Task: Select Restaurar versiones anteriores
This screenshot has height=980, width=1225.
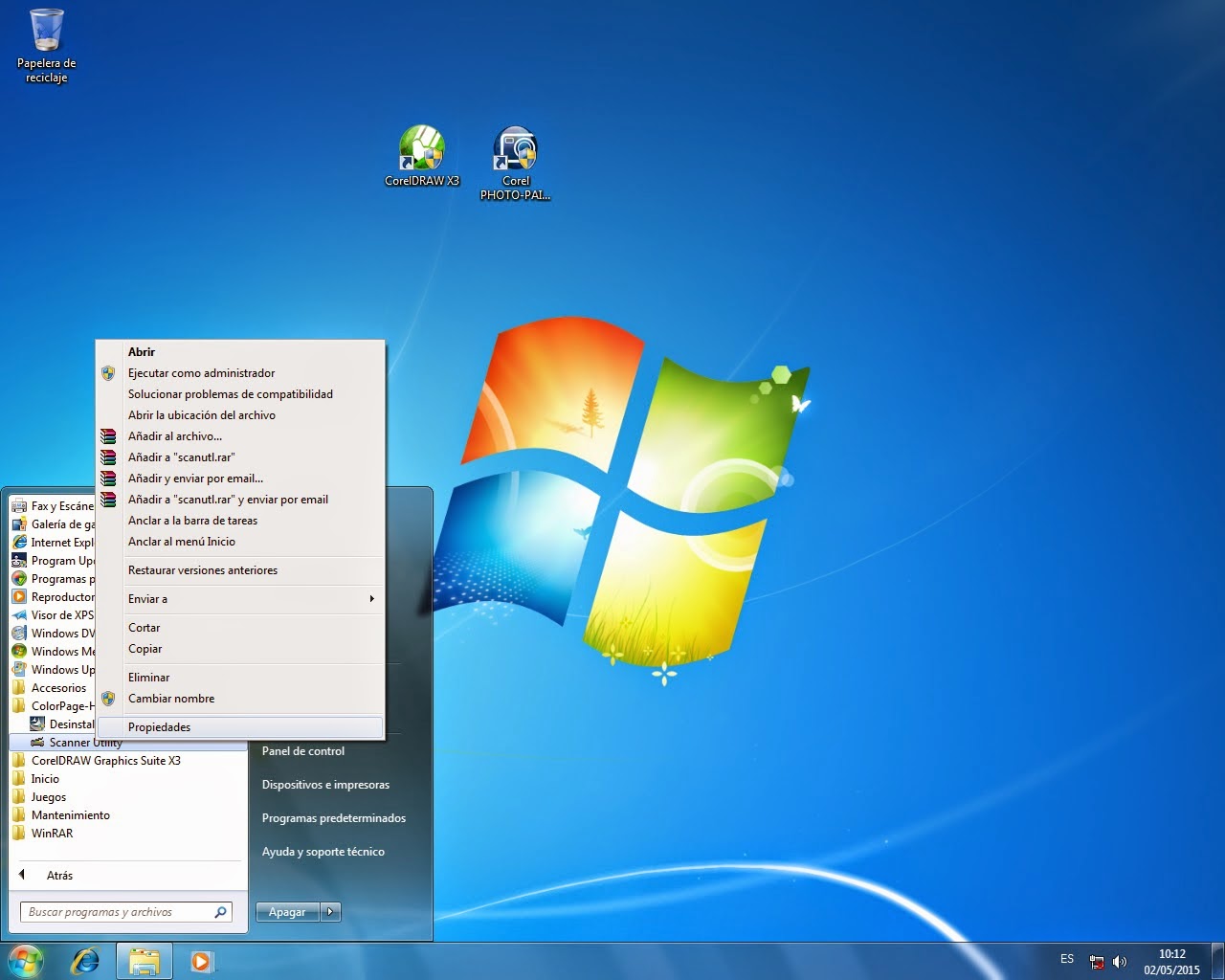Action: [x=240, y=570]
